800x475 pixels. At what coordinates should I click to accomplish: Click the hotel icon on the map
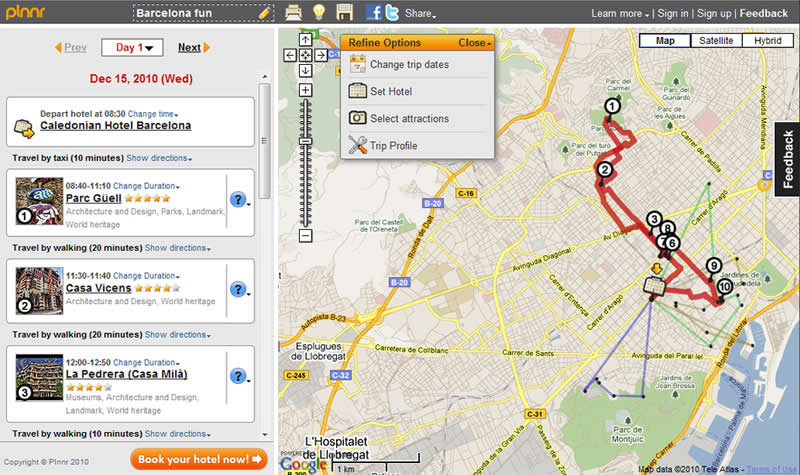click(x=654, y=286)
